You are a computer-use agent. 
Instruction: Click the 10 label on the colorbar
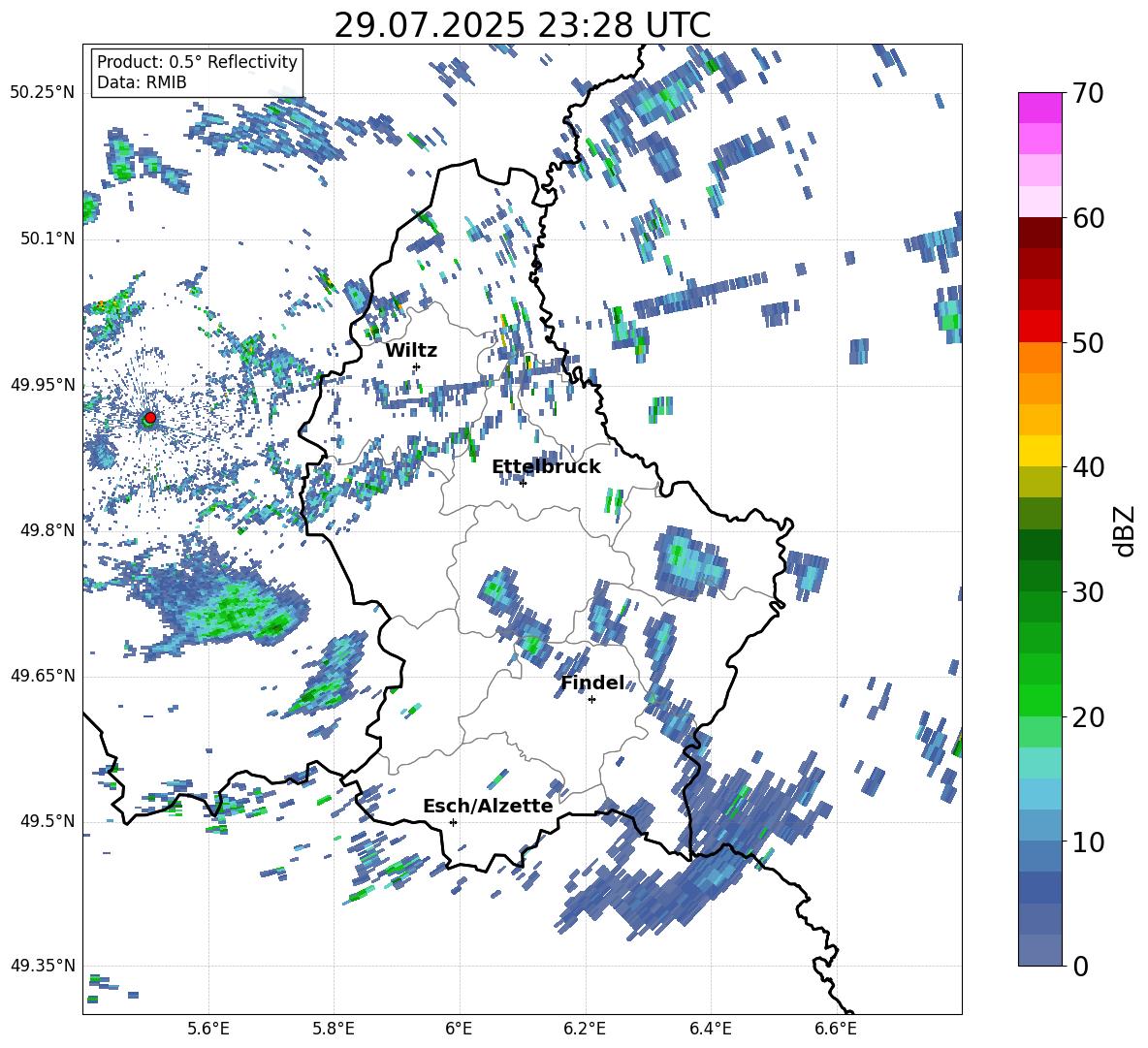coord(1088,842)
